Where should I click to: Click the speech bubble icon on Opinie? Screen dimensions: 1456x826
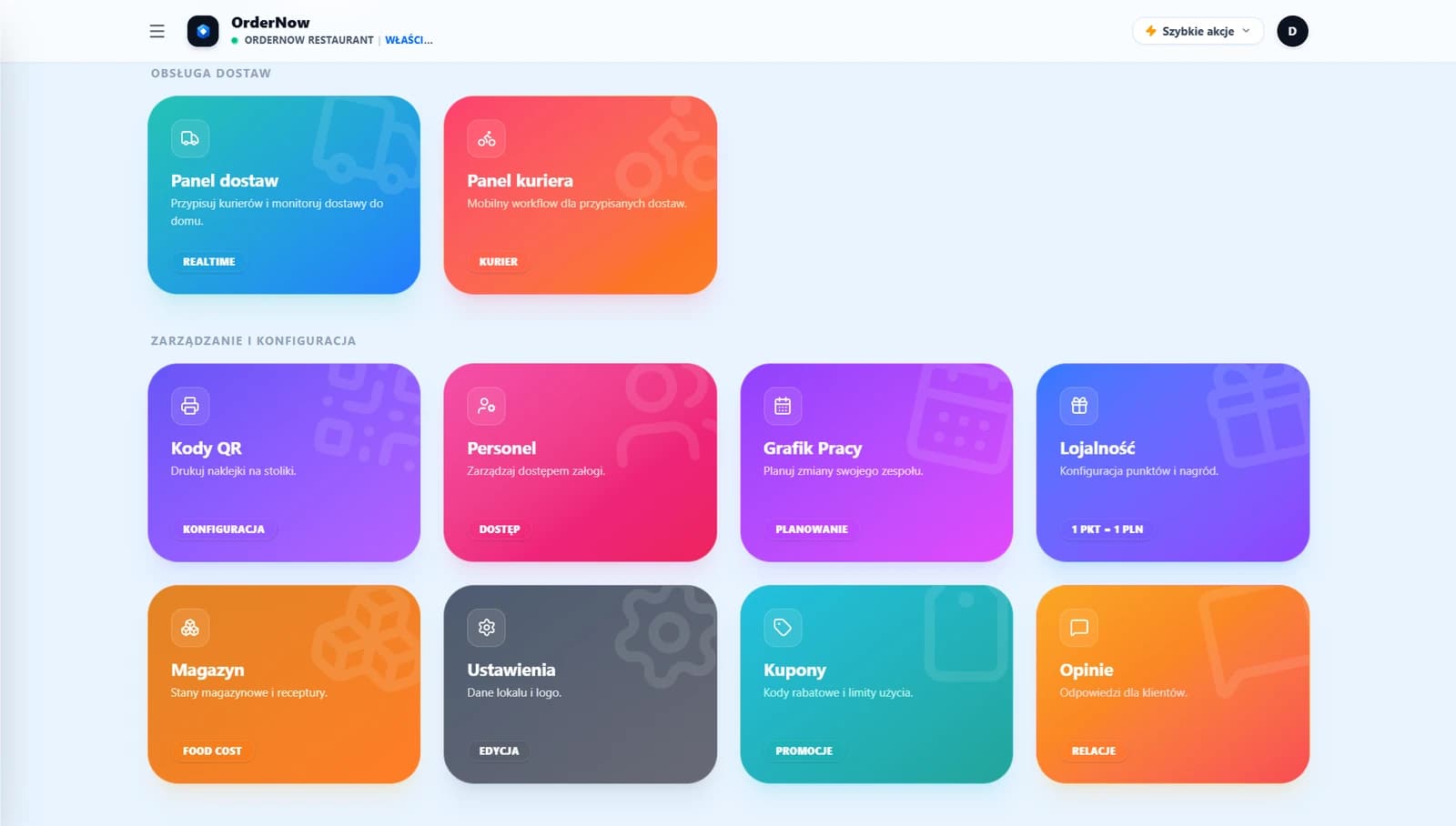[1079, 628]
